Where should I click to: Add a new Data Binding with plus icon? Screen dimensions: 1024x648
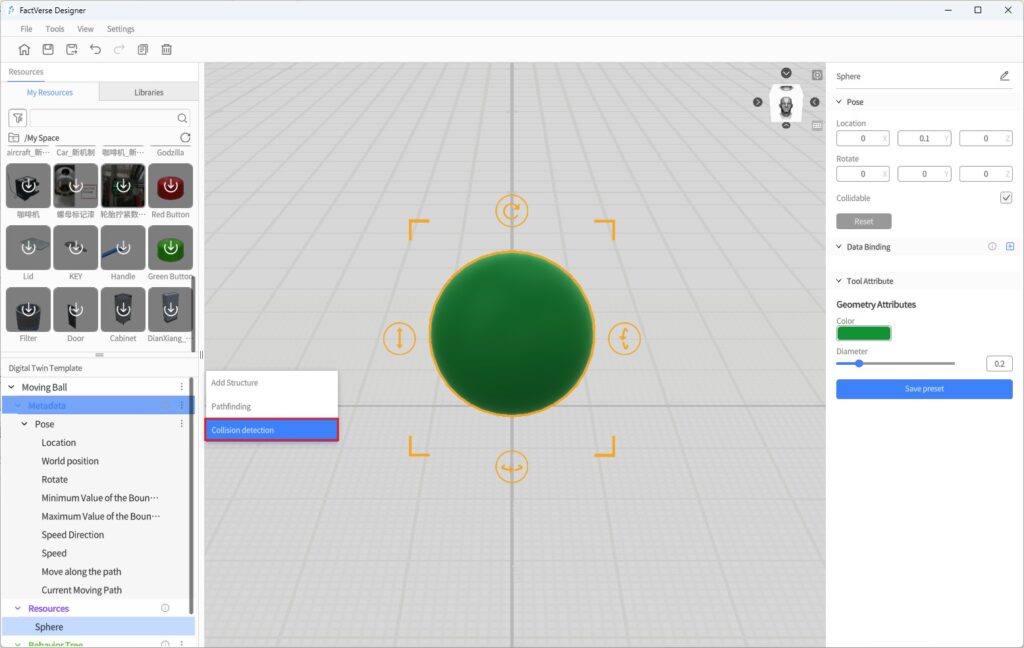1009,246
